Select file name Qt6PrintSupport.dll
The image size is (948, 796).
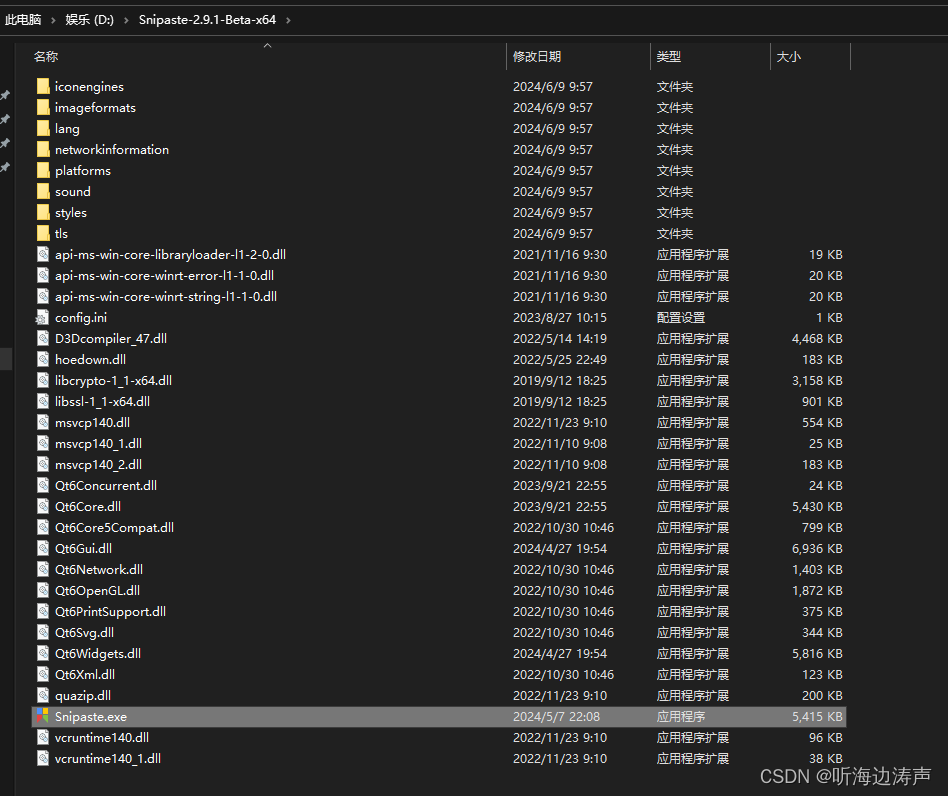(110, 612)
